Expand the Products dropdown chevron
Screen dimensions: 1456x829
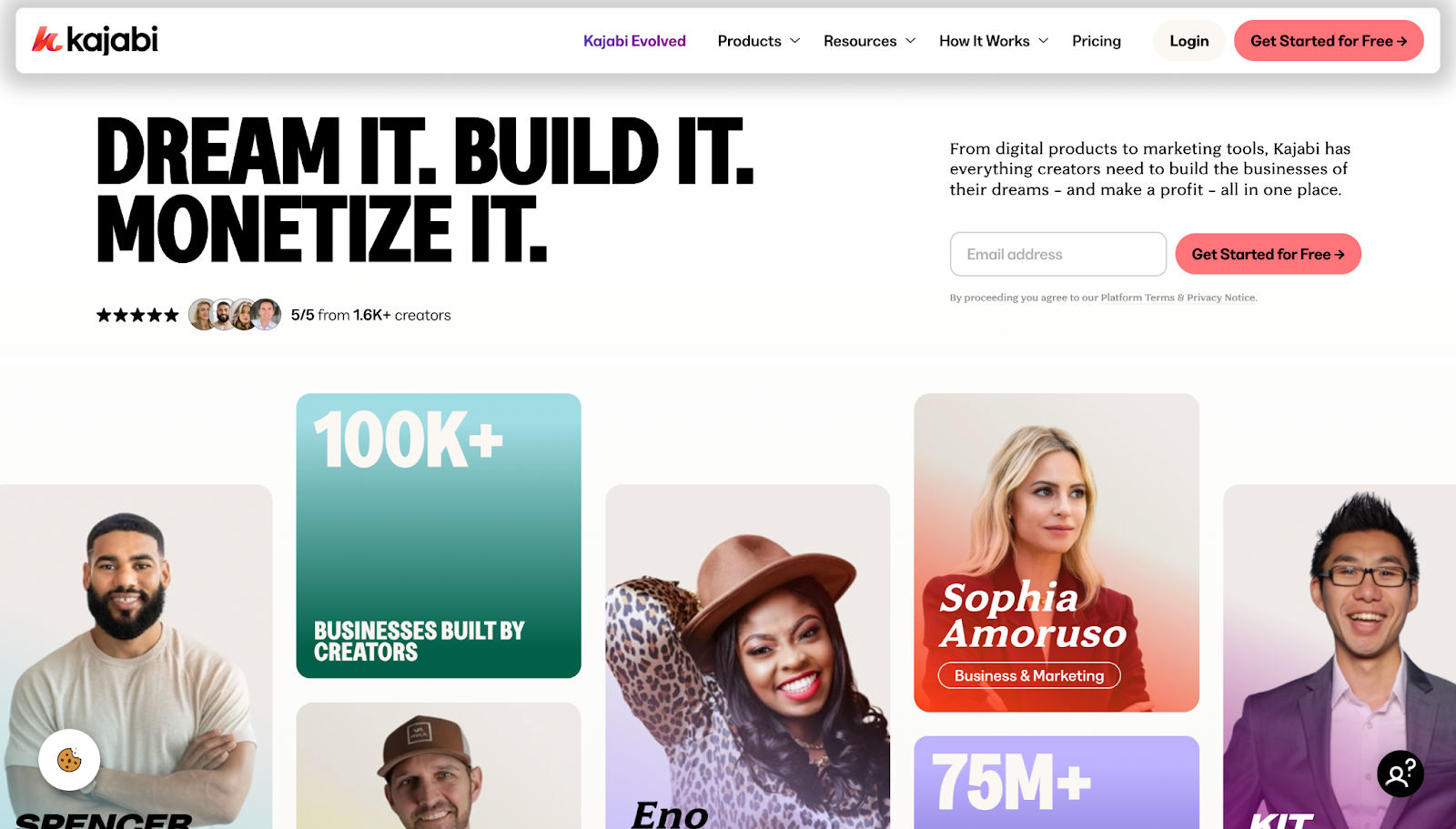pos(794,41)
